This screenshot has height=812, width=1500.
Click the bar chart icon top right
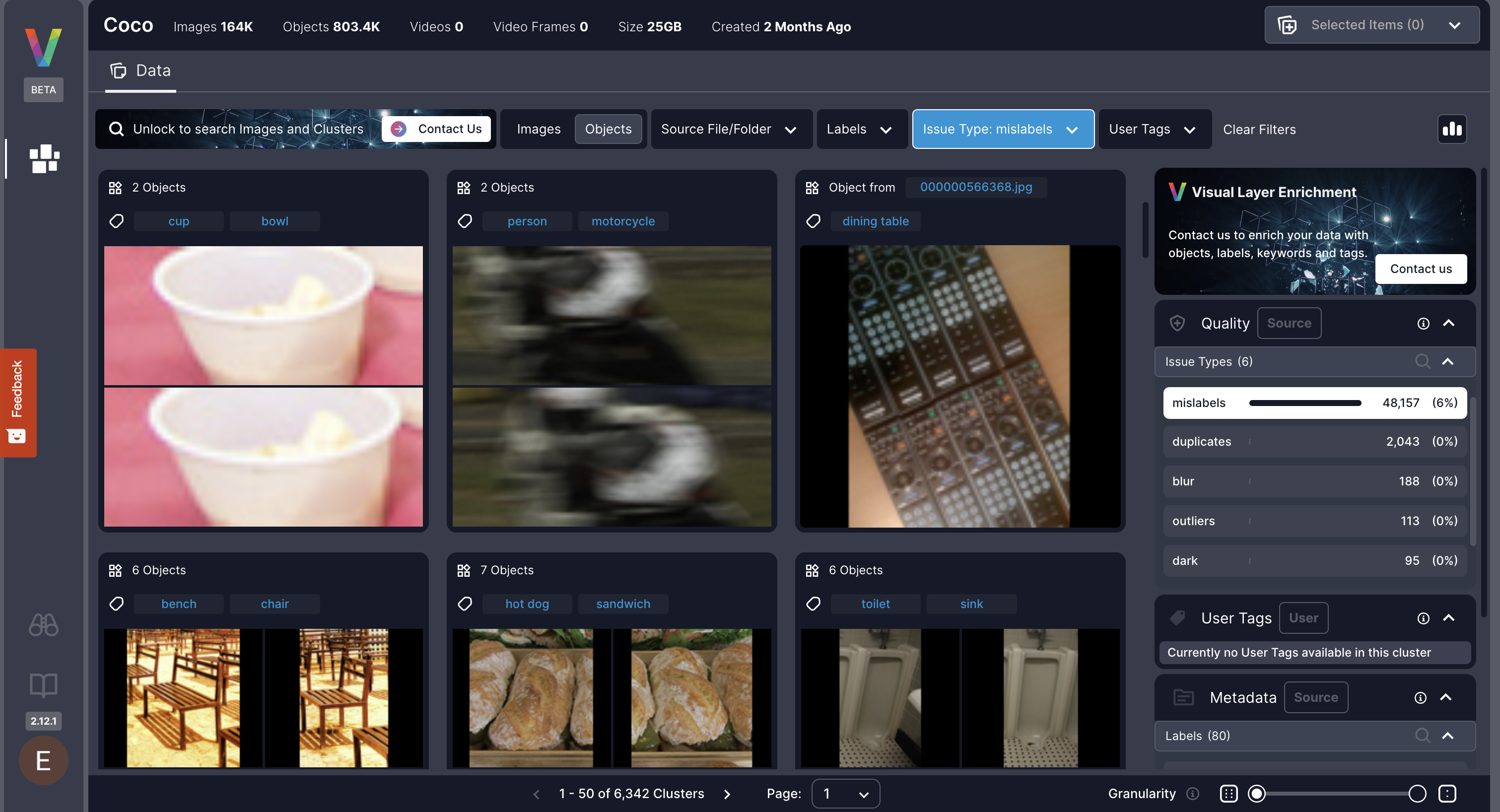pyautogui.click(x=1452, y=128)
